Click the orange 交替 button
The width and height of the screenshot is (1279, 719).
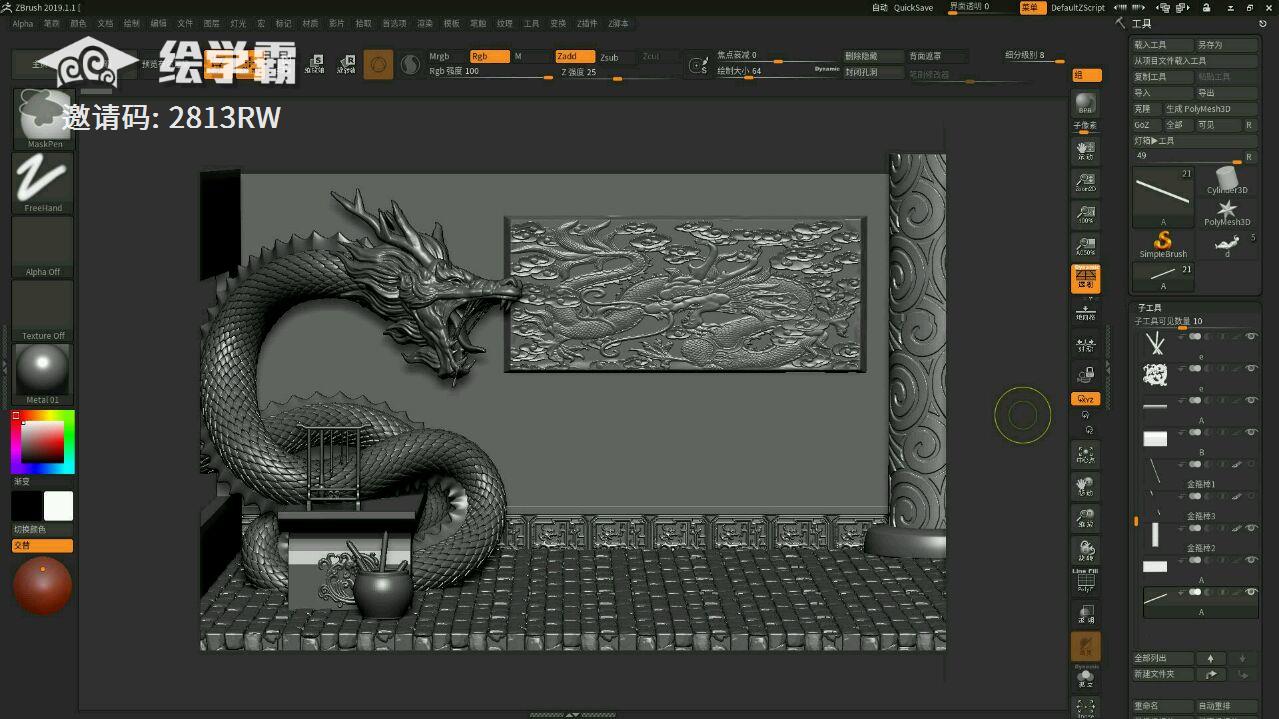[42, 546]
